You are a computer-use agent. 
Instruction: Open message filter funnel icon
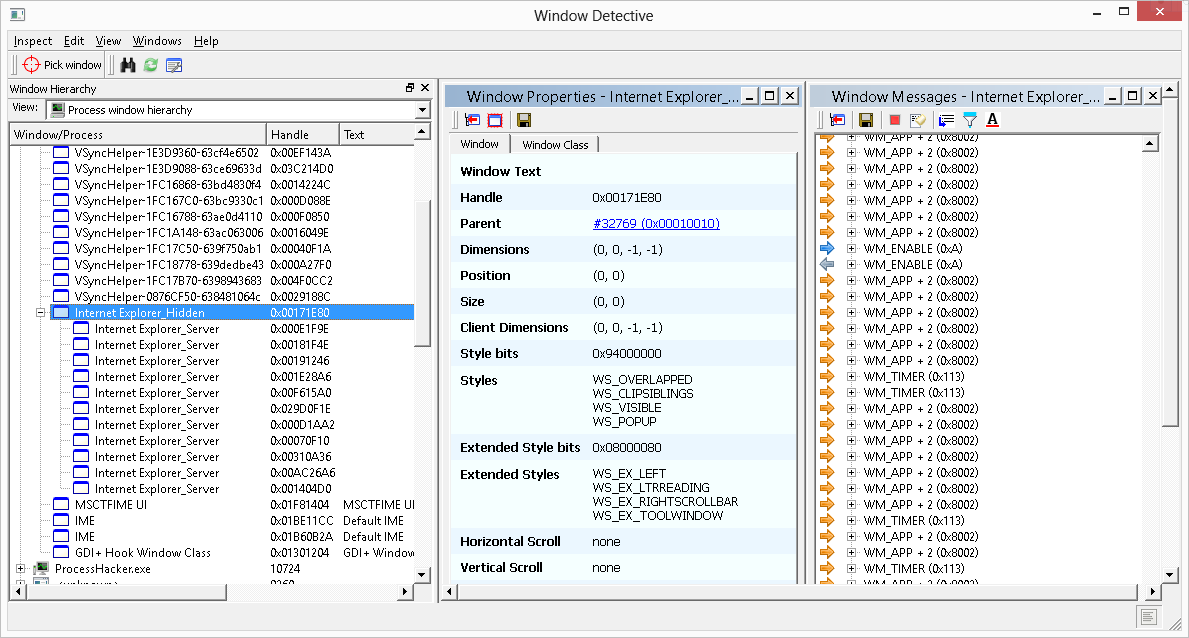click(x=969, y=120)
